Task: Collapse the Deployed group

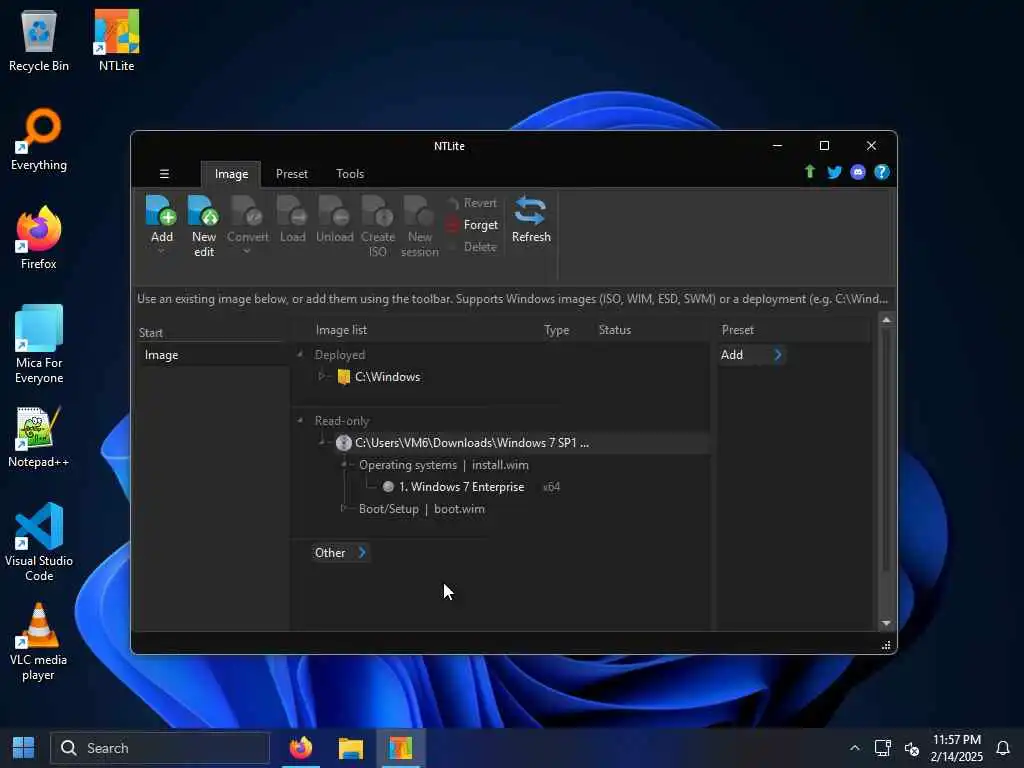Action: 300,355
